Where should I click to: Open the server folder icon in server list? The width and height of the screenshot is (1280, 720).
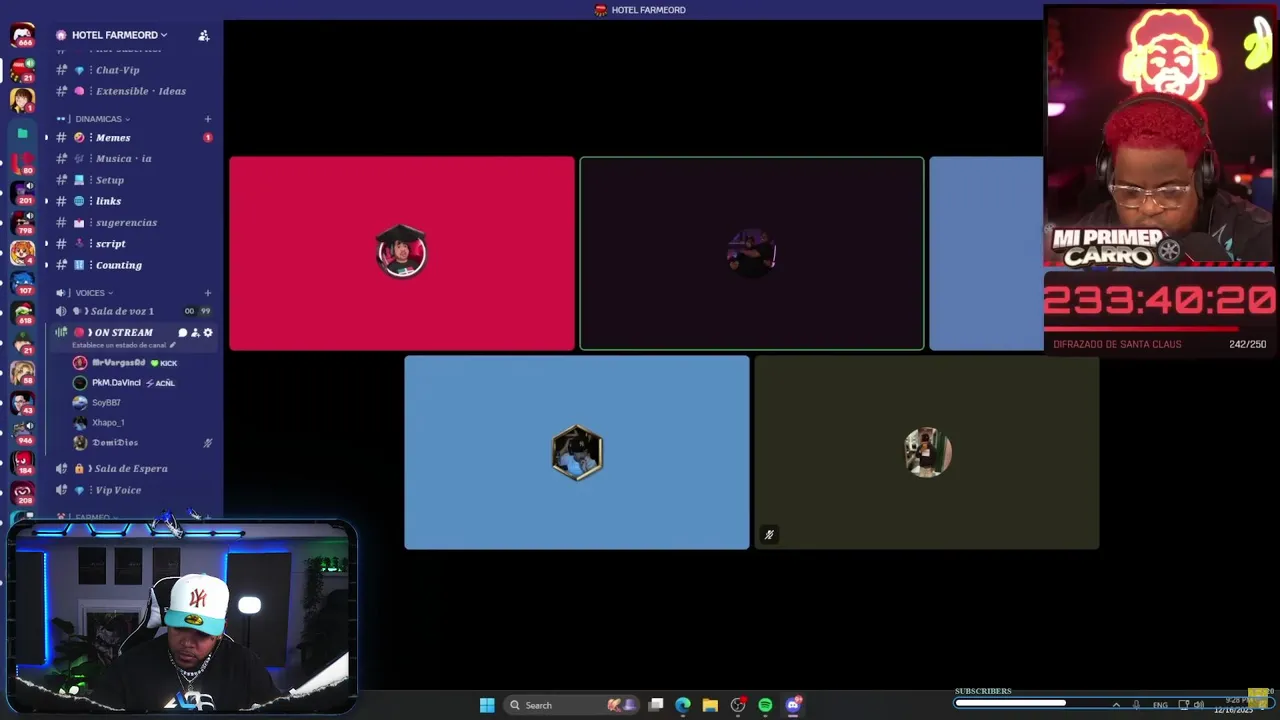coord(22,132)
